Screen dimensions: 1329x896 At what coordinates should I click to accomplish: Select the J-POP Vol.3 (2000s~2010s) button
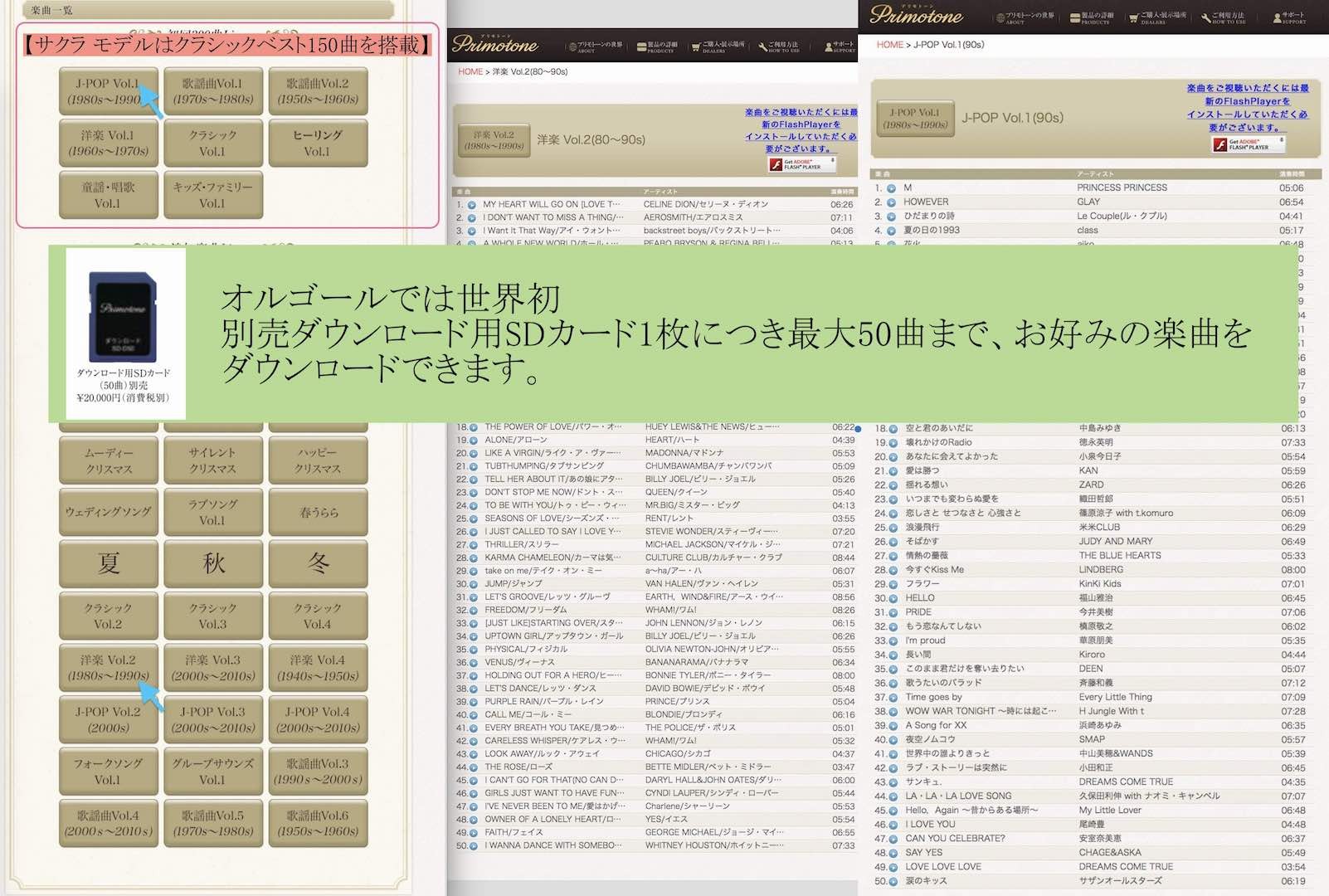[213, 719]
